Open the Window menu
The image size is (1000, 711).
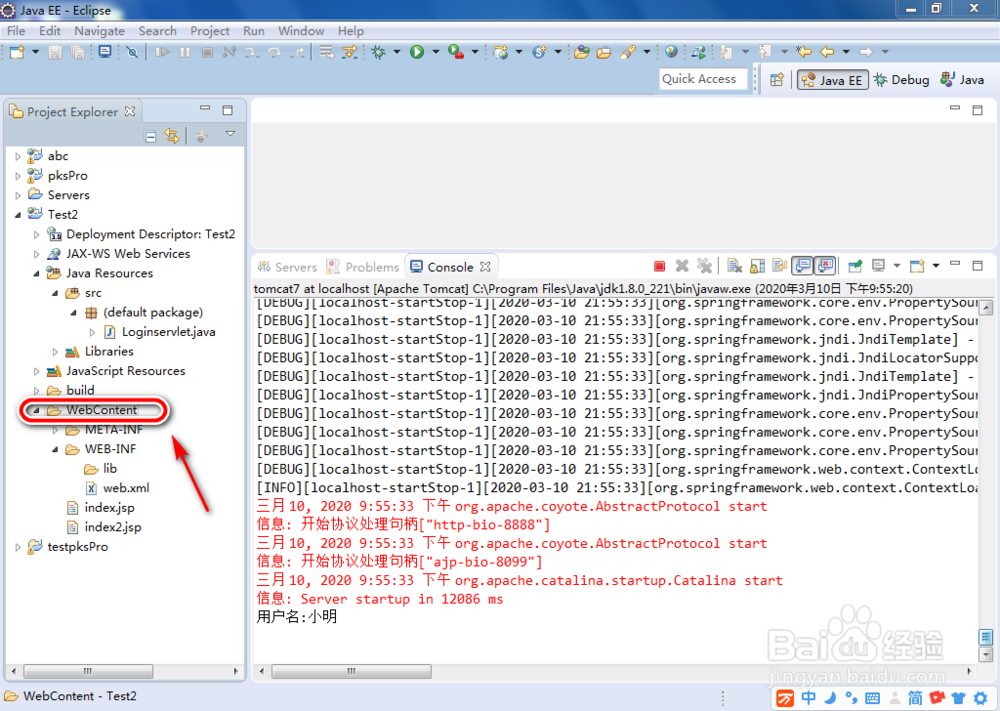301,31
